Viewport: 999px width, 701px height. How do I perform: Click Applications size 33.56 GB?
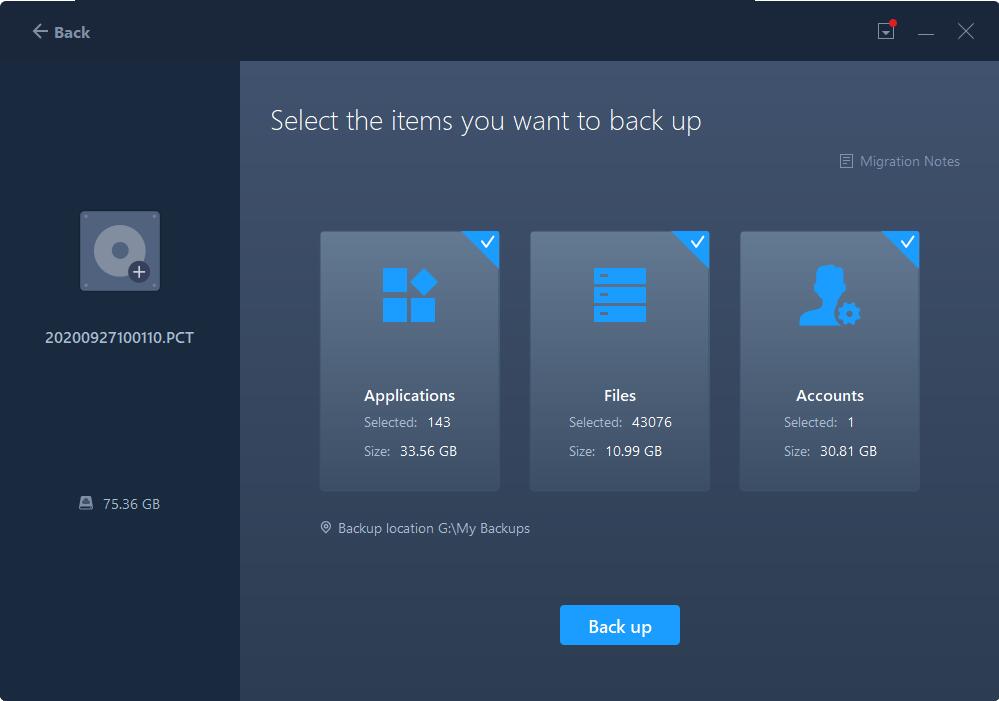pyautogui.click(x=428, y=451)
